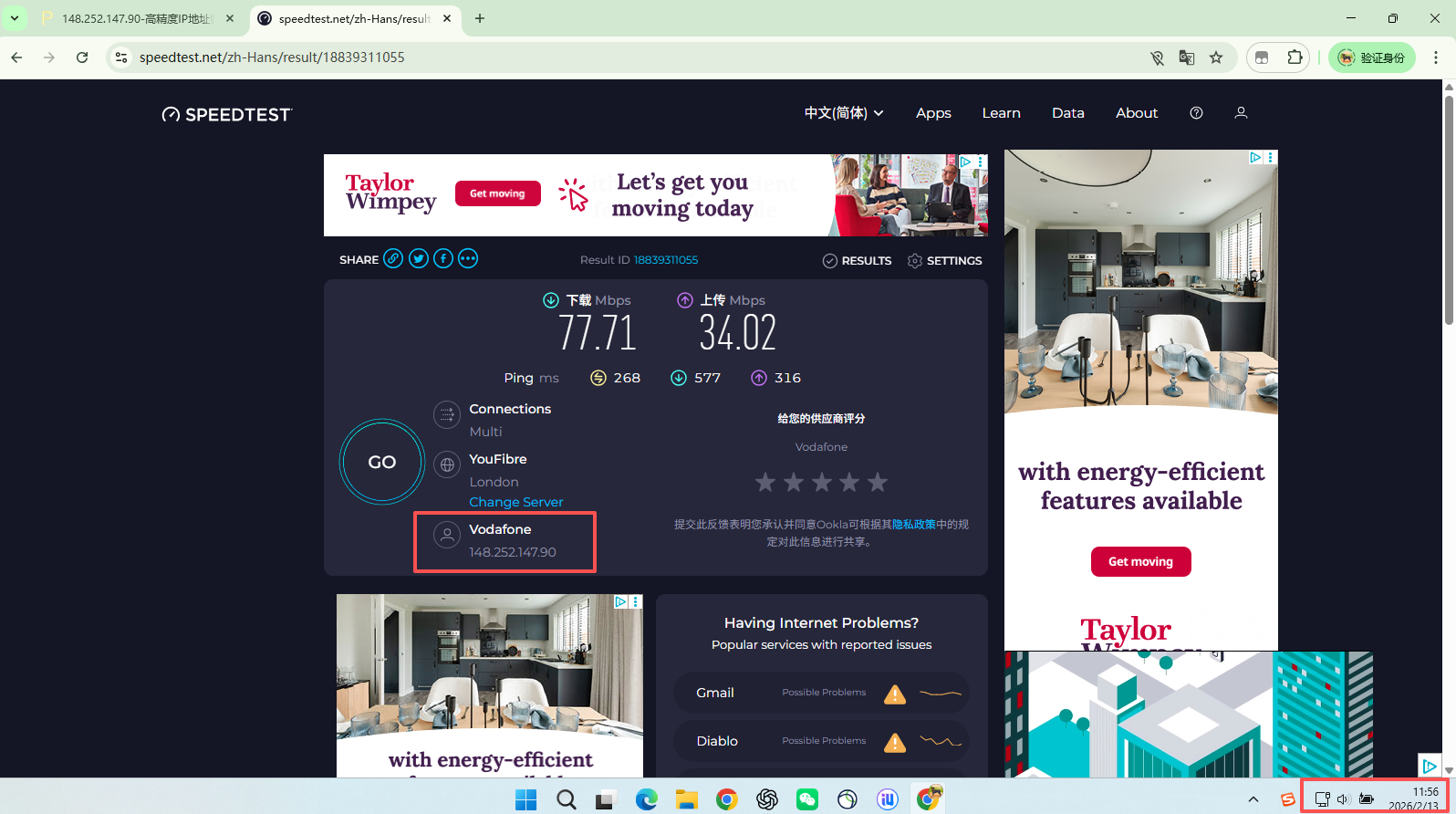Rate Vodafone five stars
The image size is (1456, 814).
(878, 482)
